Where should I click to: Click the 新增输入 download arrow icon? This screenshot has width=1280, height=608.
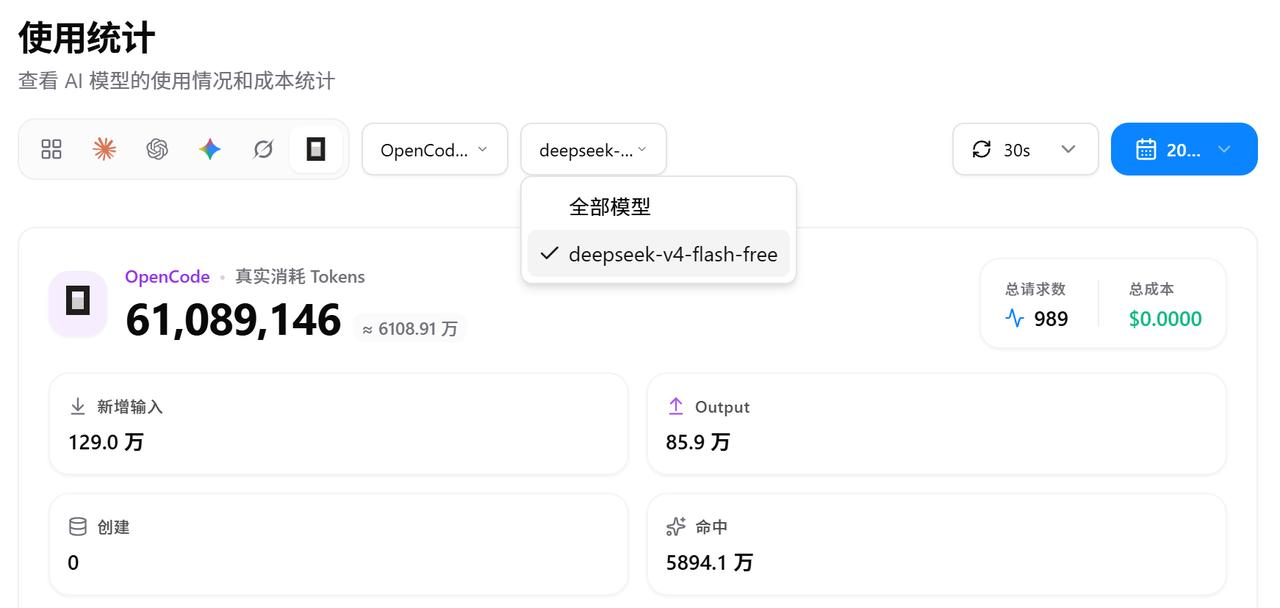pyautogui.click(x=77, y=406)
